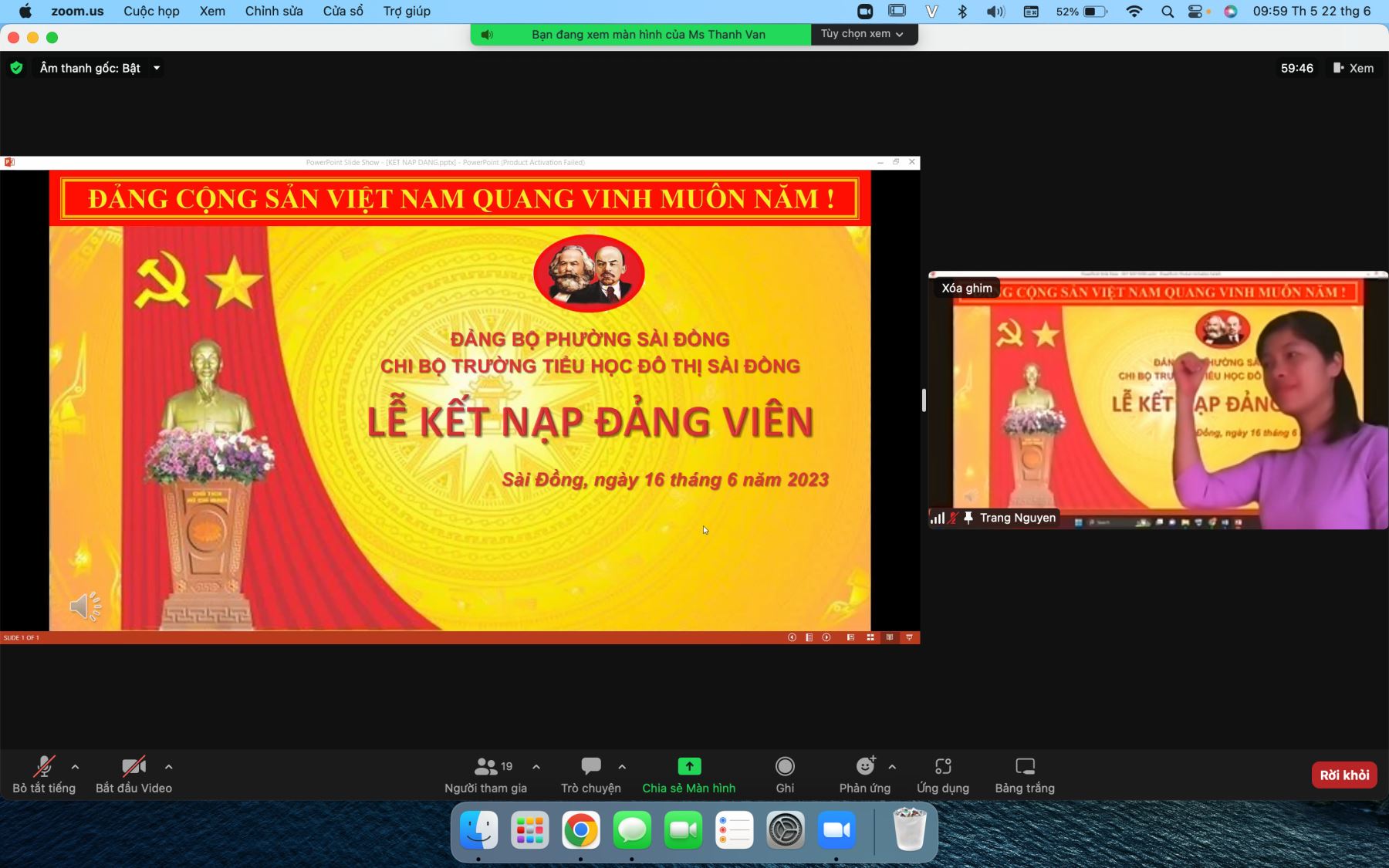Leave the meeting with Rời khỏi
The width and height of the screenshot is (1389, 868).
(1344, 775)
